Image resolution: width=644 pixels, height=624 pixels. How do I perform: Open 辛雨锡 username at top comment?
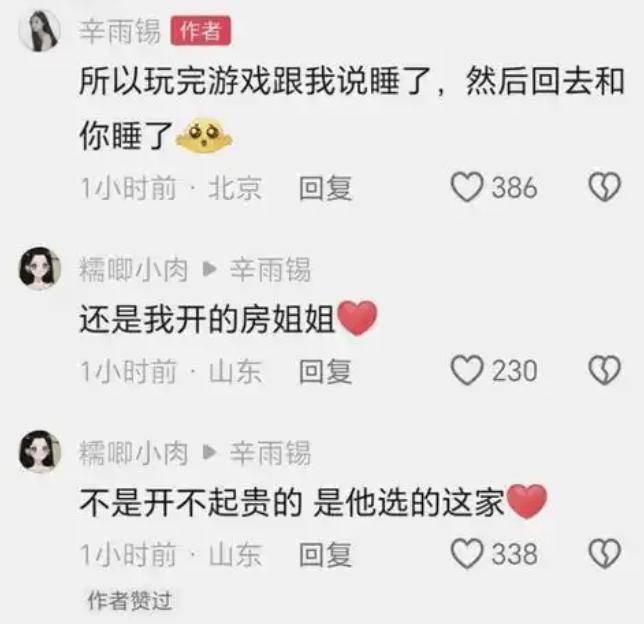point(120,31)
